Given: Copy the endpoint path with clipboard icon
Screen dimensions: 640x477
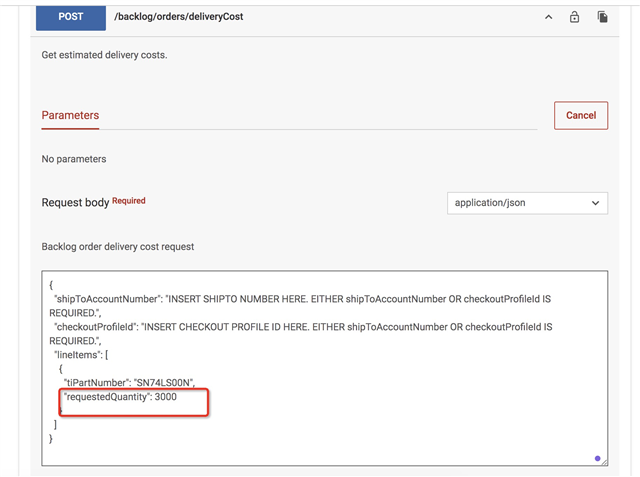Looking at the screenshot, I should (602, 17).
